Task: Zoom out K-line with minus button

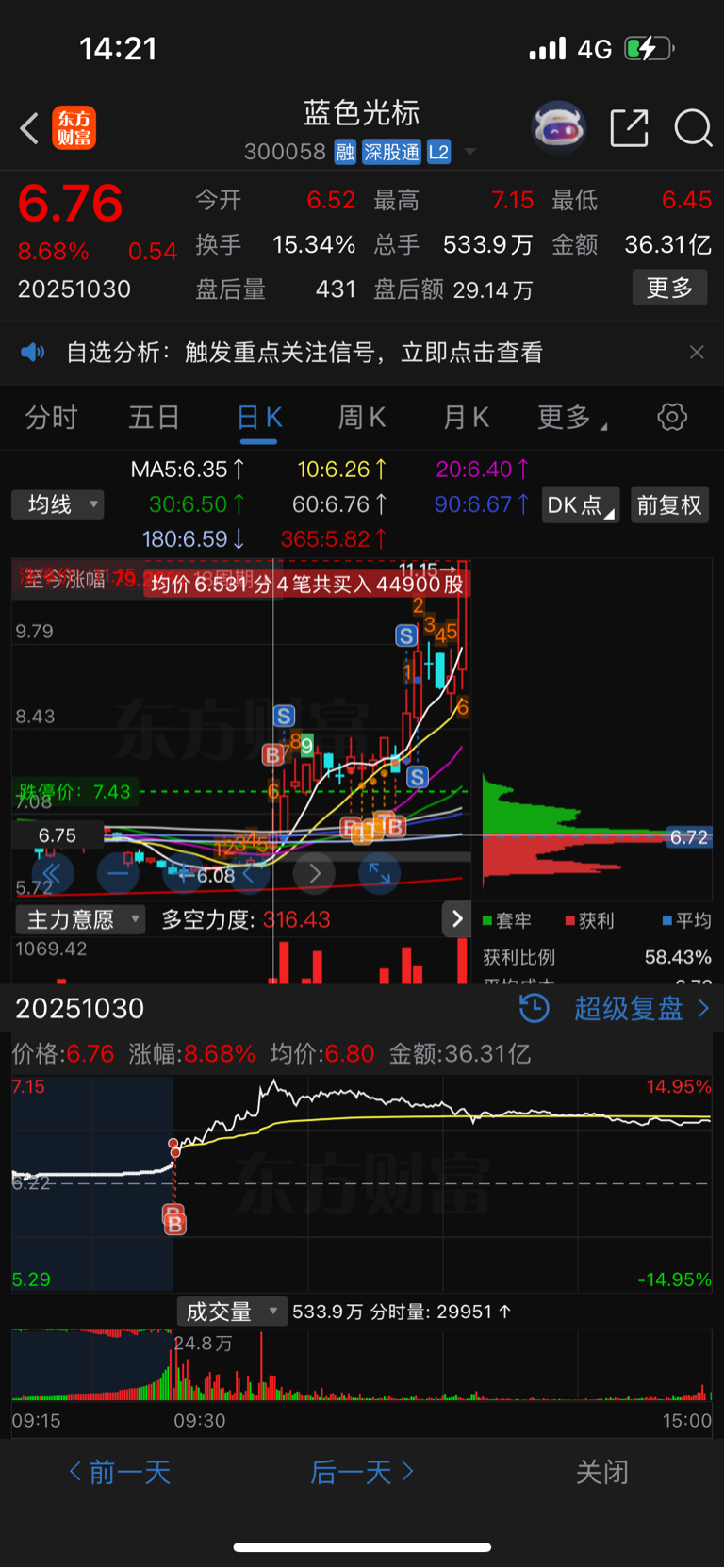Action: click(118, 874)
